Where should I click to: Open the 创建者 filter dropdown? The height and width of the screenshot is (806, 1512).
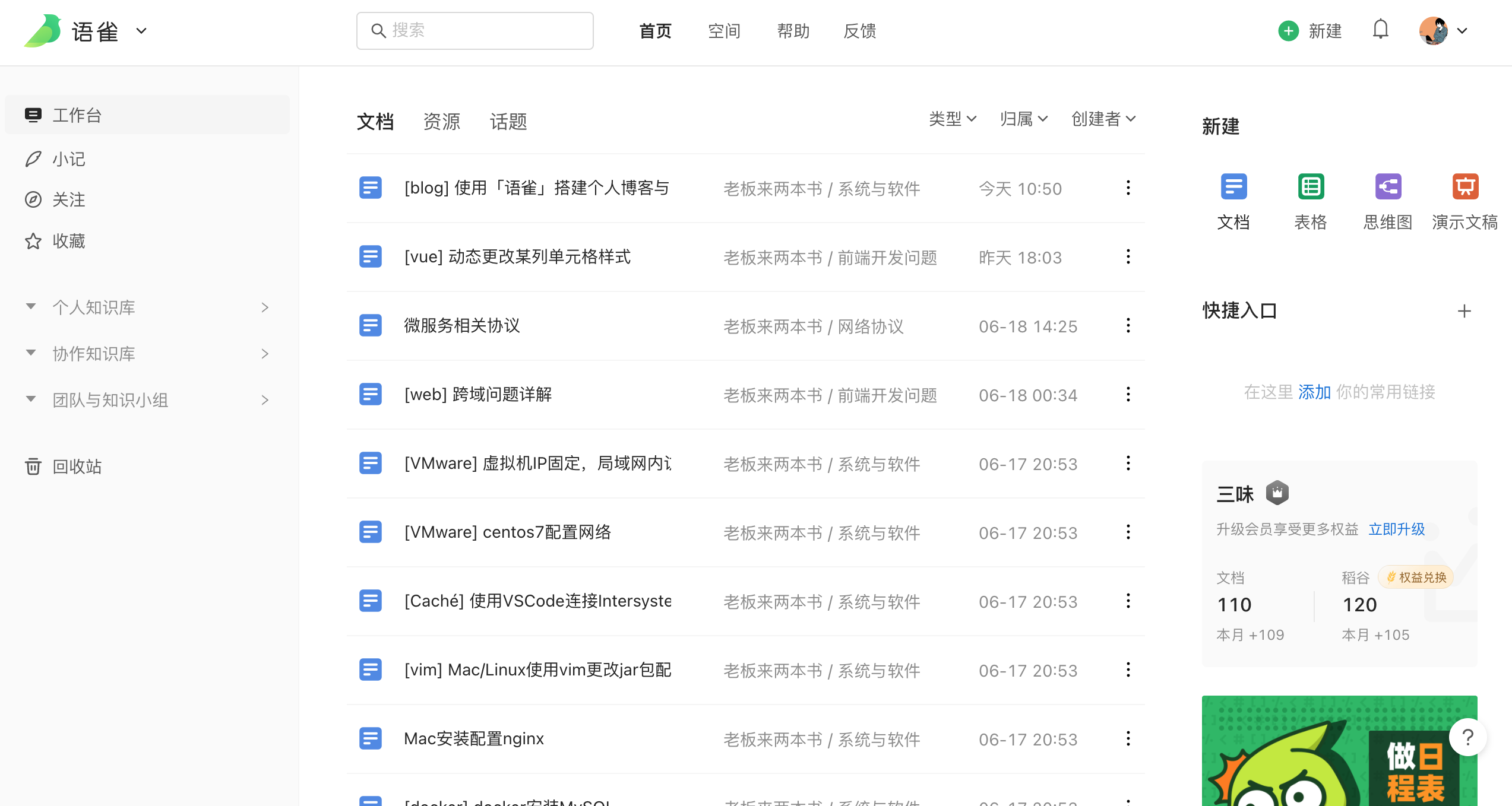[1103, 119]
